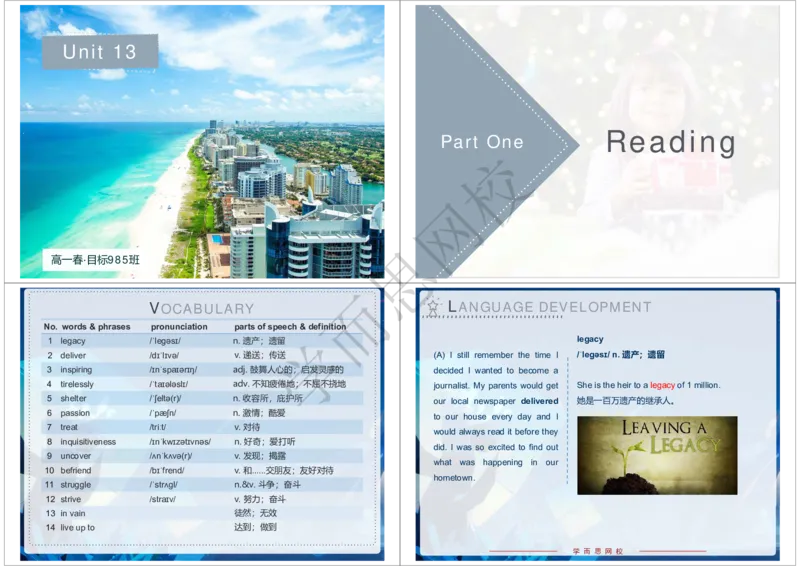This screenshot has width=800, height=566.
Task: Select the pronunciation /straɪv/ cell
Action: click(x=163, y=499)
